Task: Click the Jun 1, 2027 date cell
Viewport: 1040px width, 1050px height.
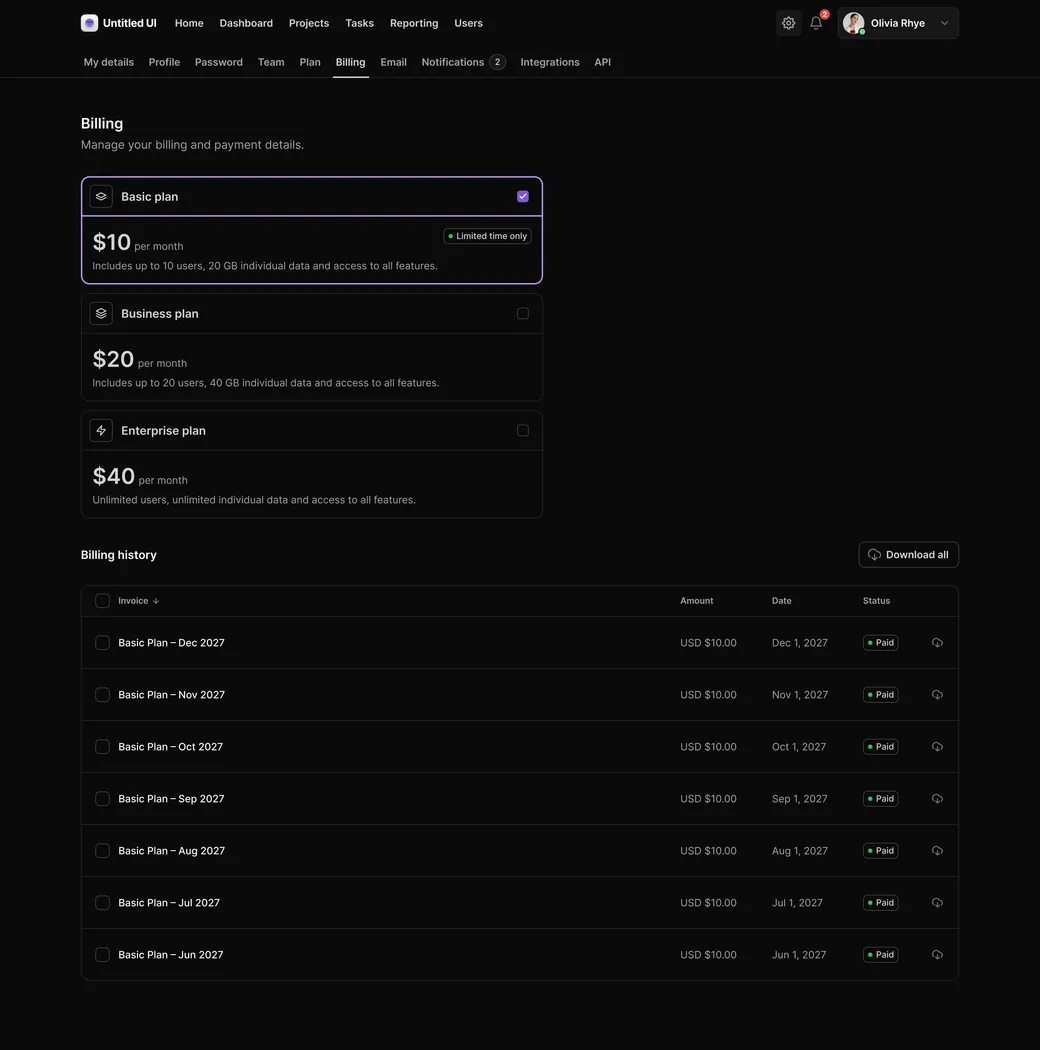Action: pyautogui.click(x=799, y=954)
